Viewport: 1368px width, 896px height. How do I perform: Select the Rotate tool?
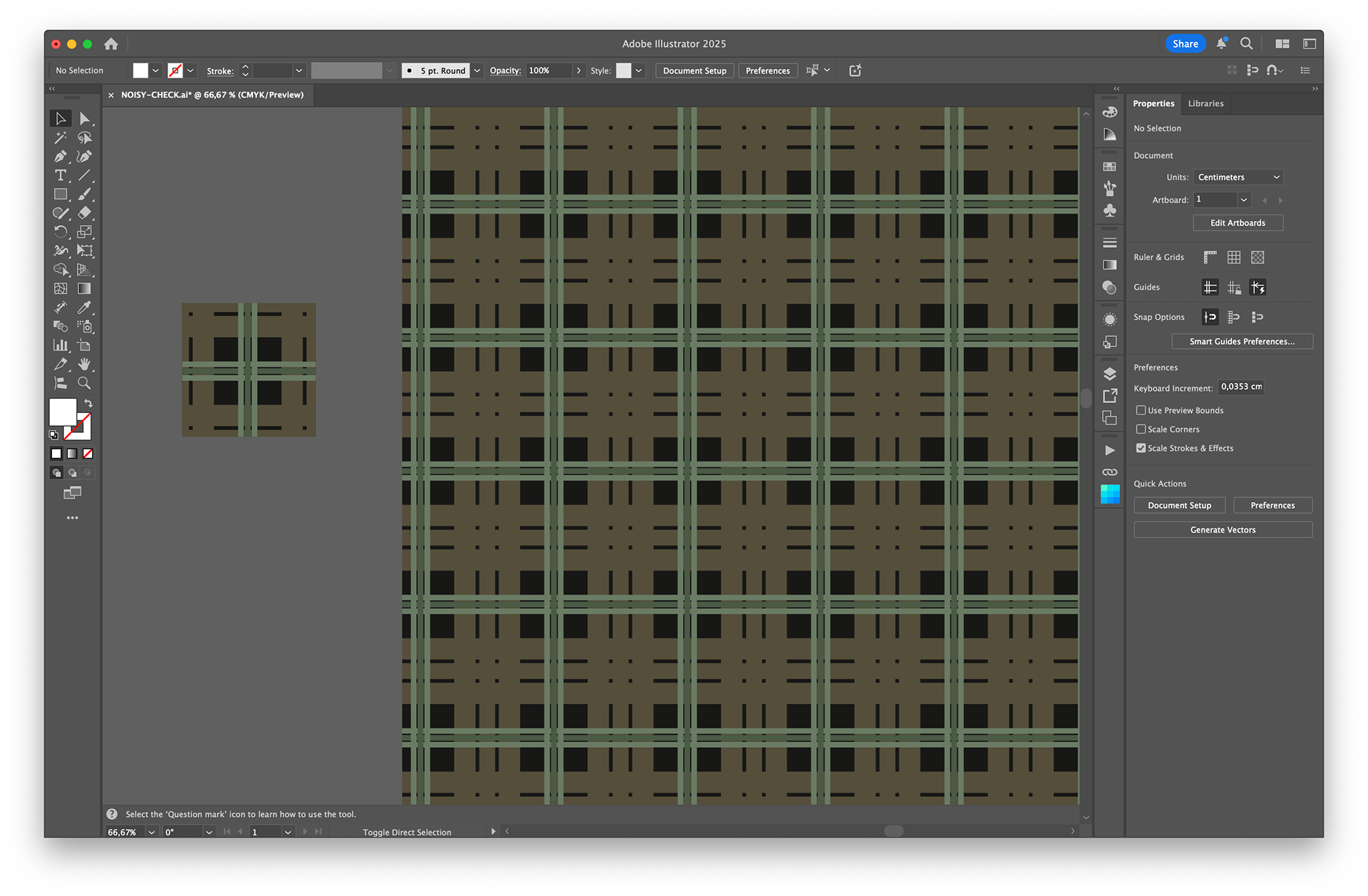61,231
